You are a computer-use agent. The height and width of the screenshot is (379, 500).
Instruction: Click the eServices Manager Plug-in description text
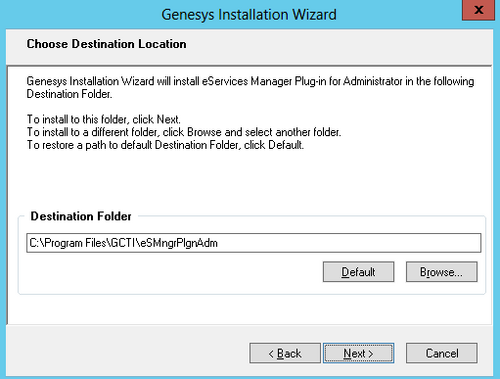(250, 87)
